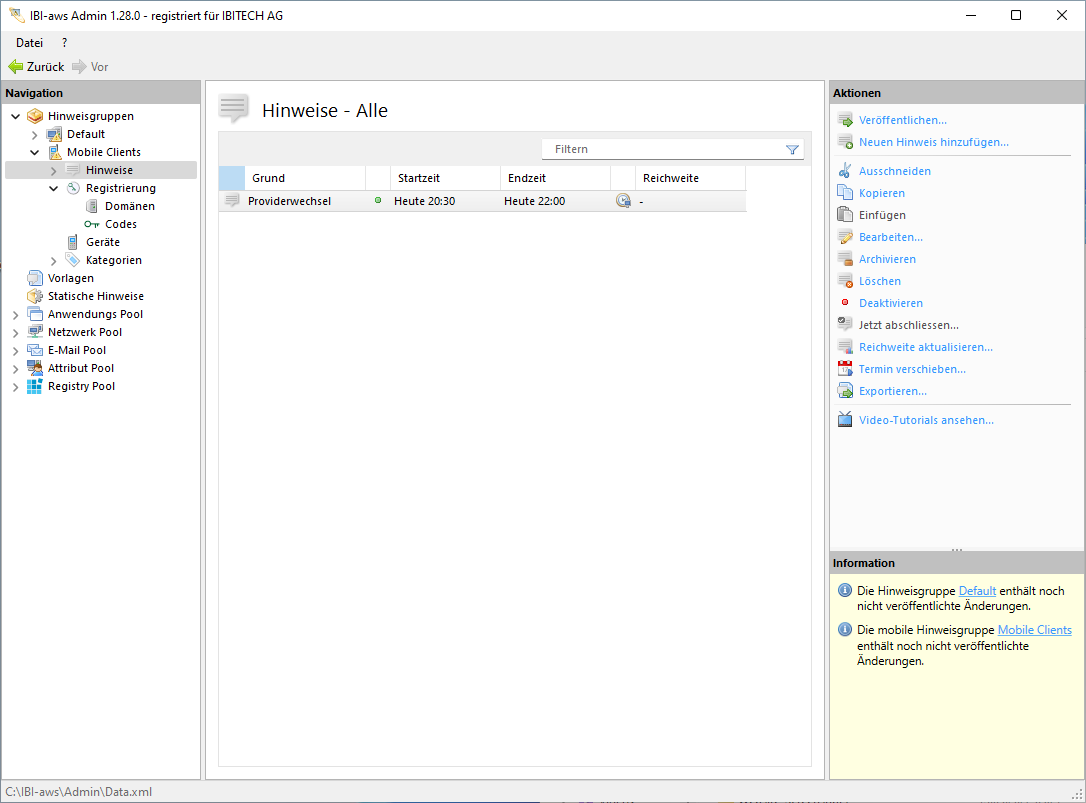
Task: Click the green status dot of Providerwechsel
Action: click(x=378, y=201)
